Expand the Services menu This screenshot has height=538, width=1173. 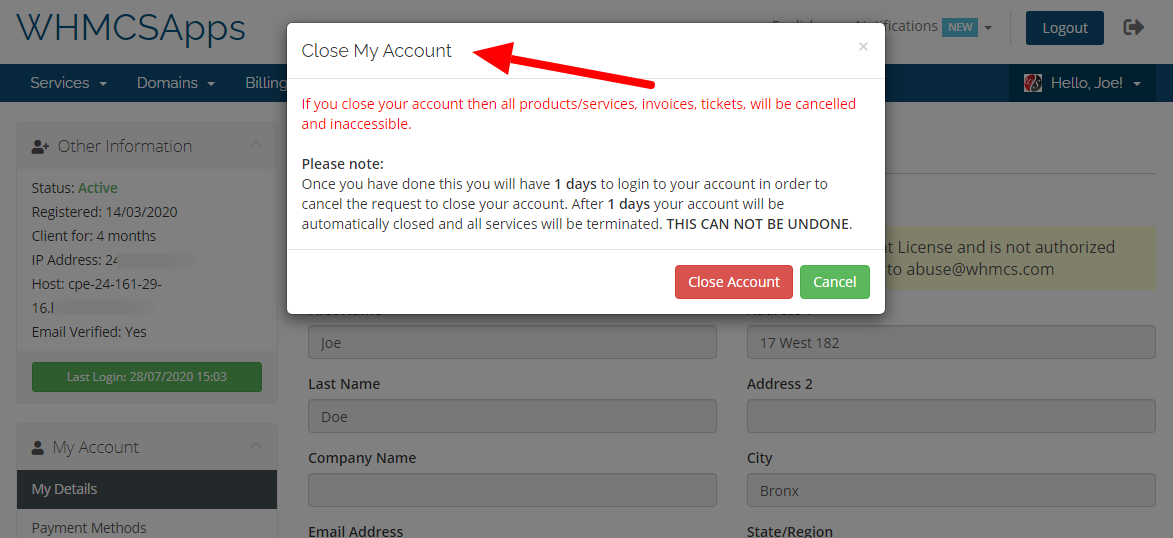tap(68, 83)
